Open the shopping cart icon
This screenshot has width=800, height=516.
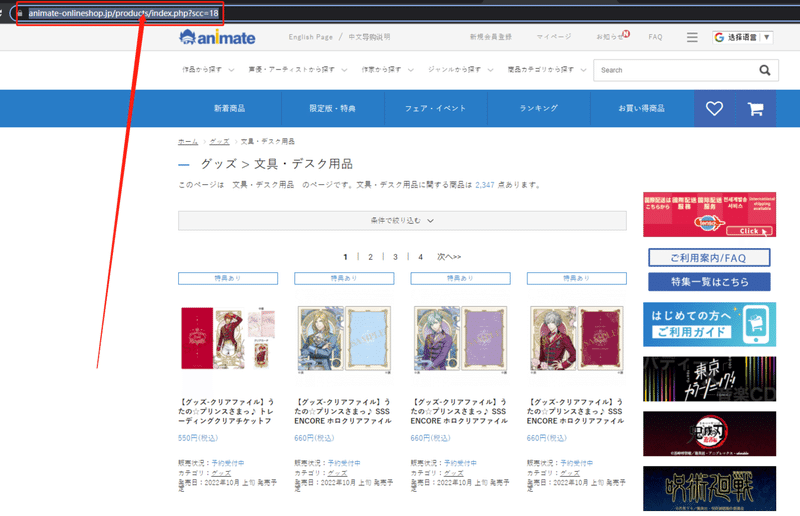tap(756, 108)
